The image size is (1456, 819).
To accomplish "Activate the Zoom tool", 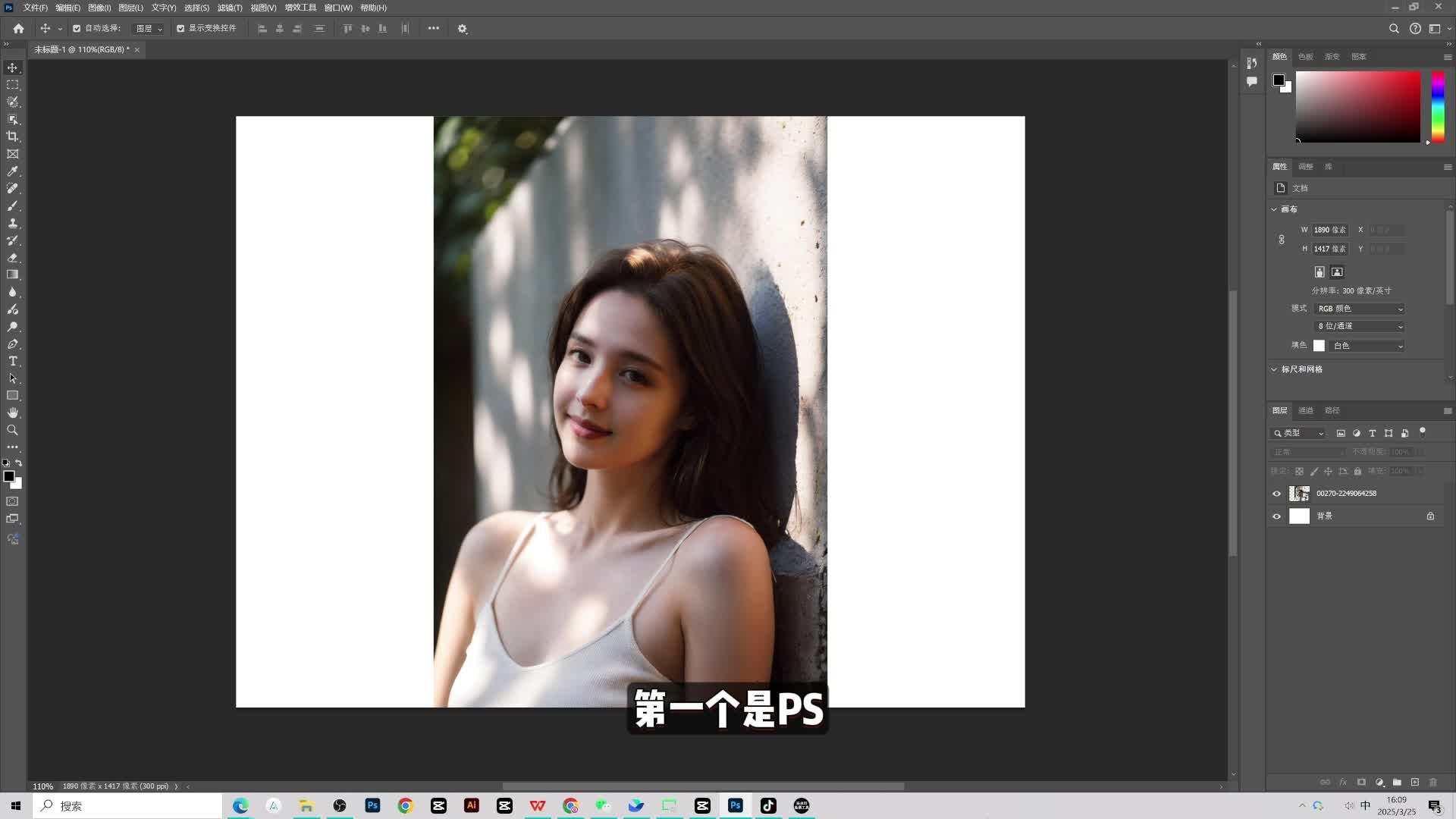I will tap(12, 430).
